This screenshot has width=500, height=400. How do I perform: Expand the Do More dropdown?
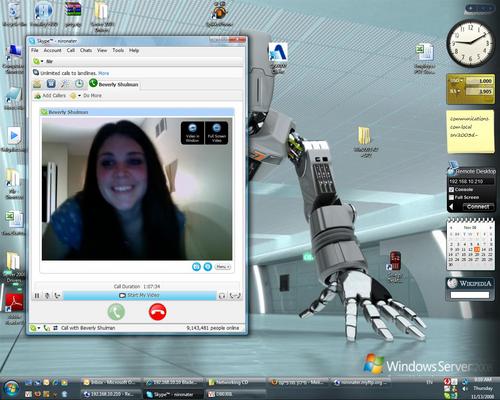(x=86, y=96)
